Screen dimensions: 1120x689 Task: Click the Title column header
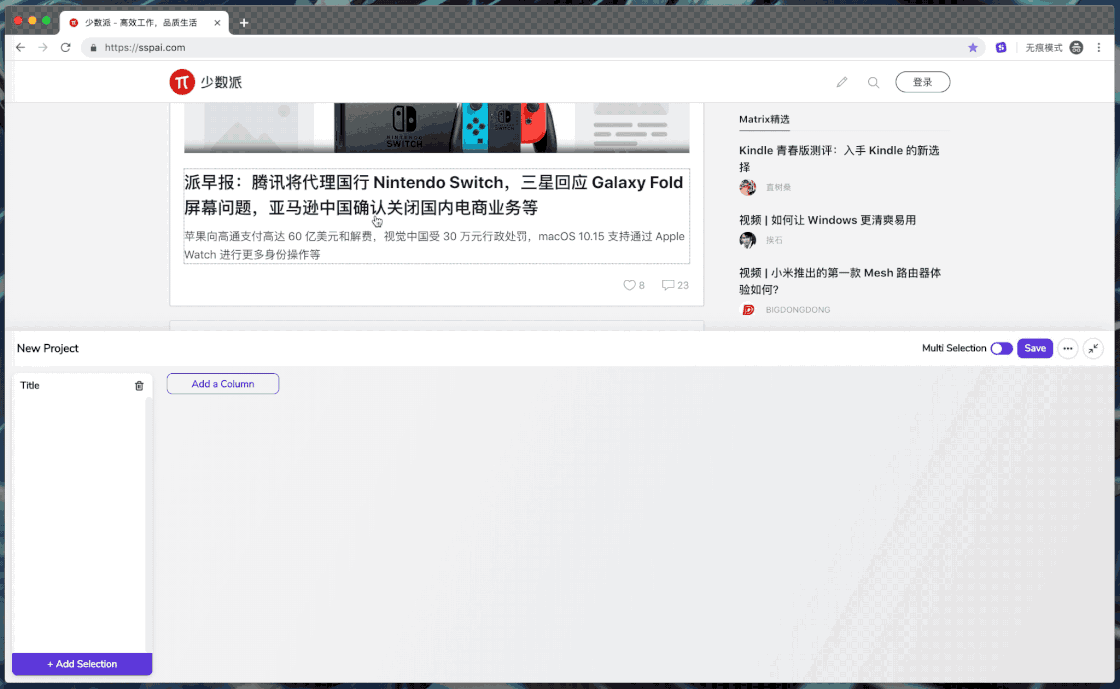coord(30,386)
